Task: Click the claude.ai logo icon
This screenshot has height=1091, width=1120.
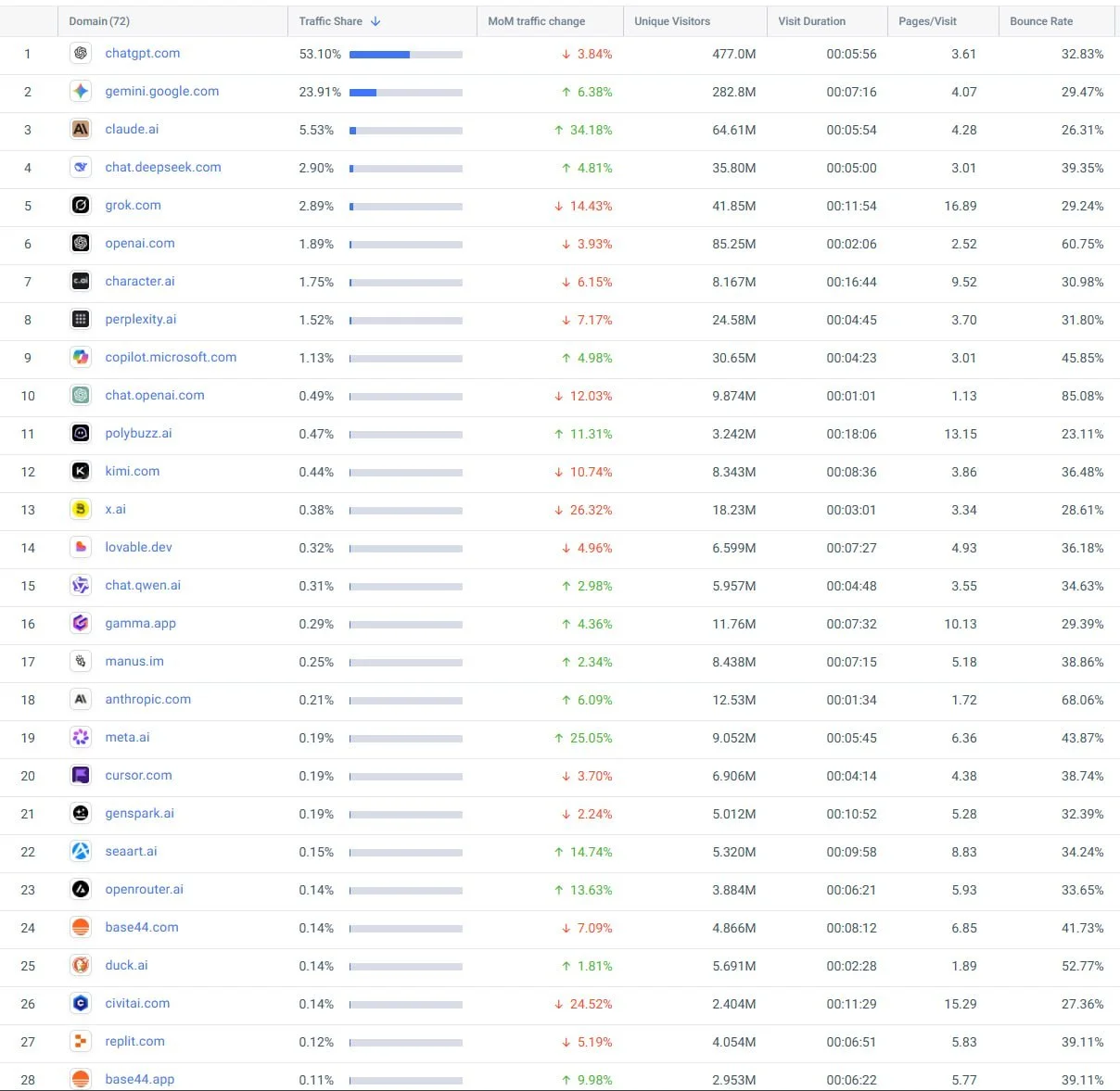Action: [x=81, y=130]
